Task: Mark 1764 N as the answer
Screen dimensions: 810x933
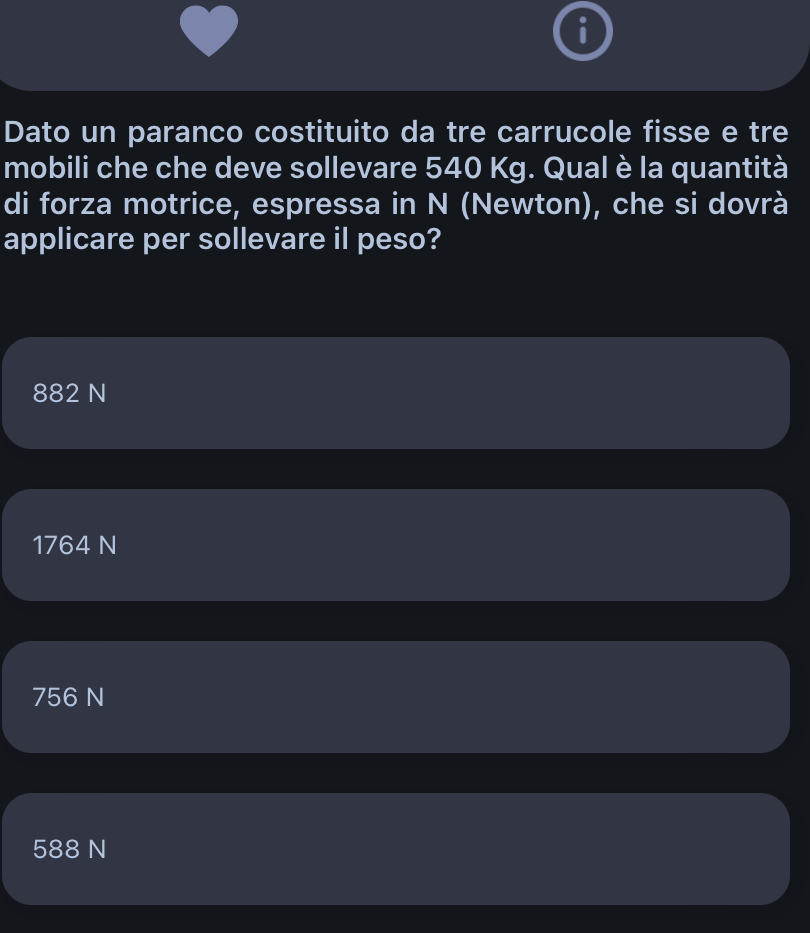Action: pyautogui.click(x=75, y=545)
